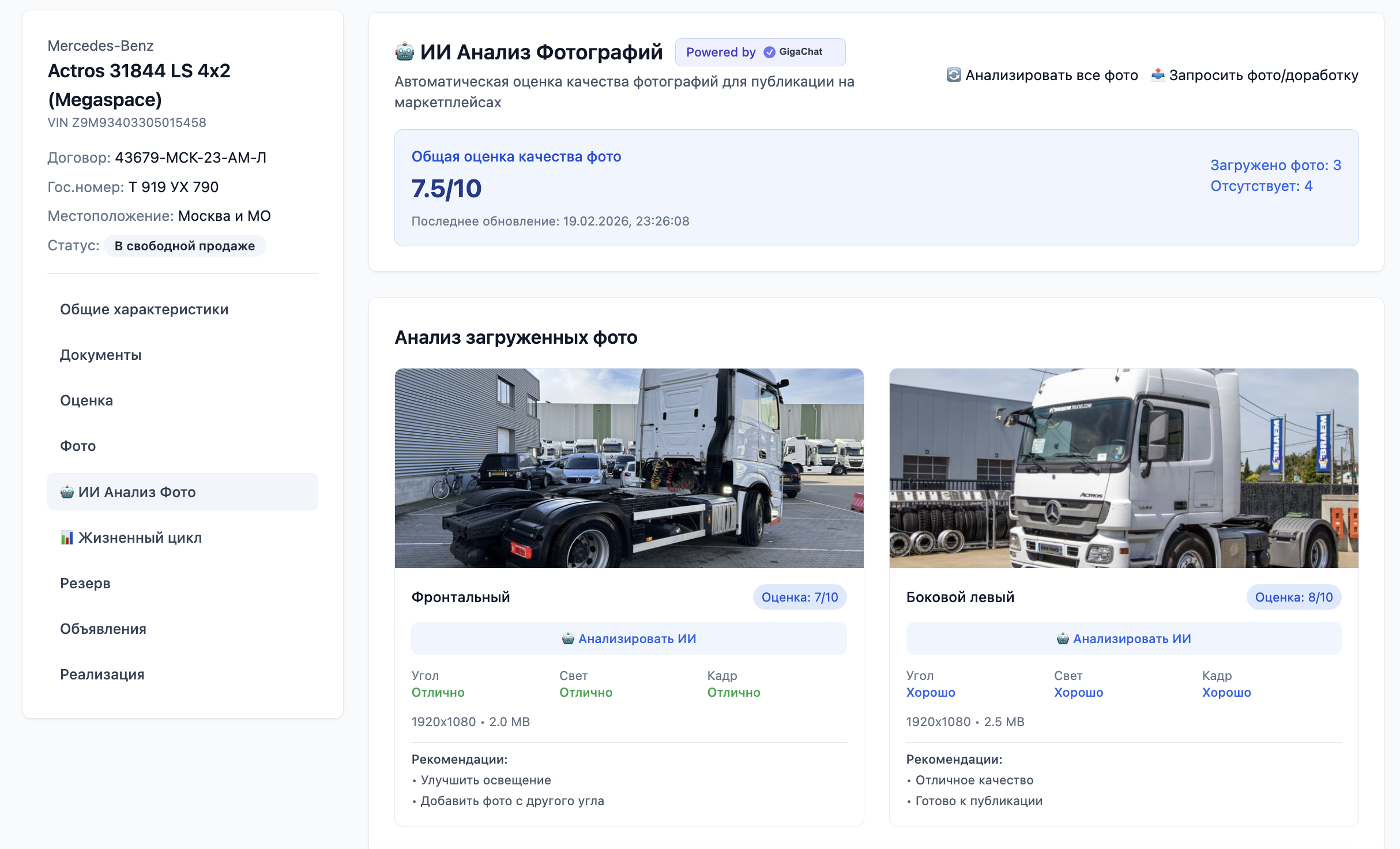This screenshot has width=1400, height=849.
Task: Select the bar chart icon beside Жизненный цикл
Action: click(67, 538)
